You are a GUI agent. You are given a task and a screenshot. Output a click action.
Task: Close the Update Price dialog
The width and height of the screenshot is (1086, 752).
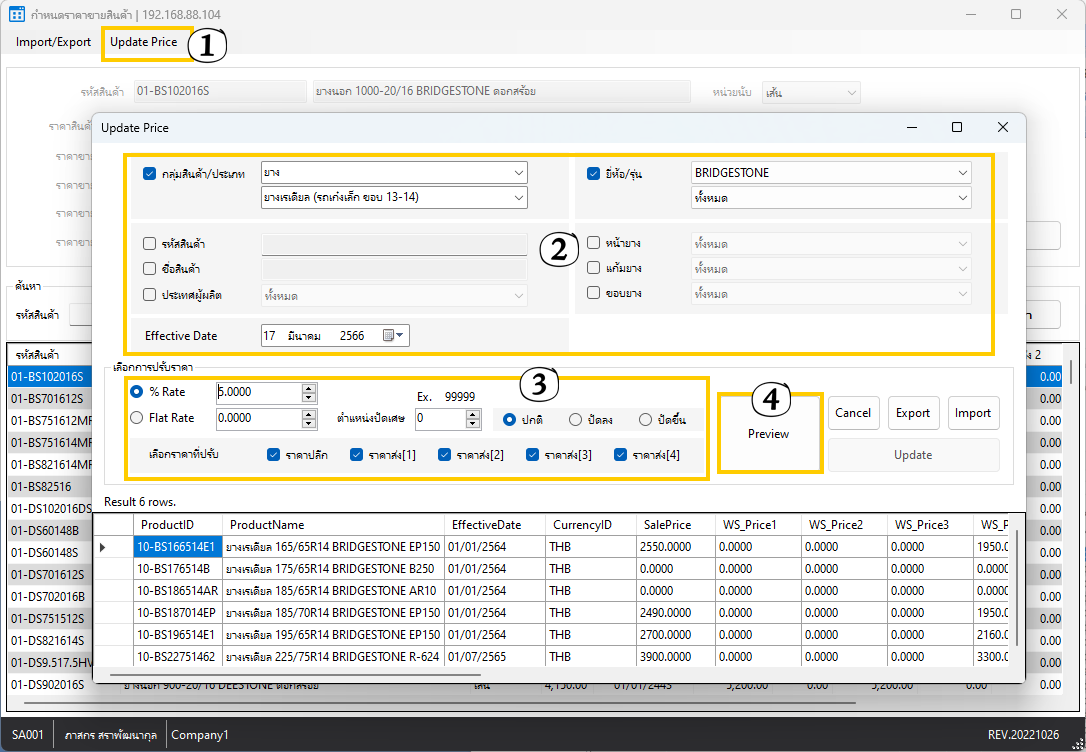(1003, 127)
